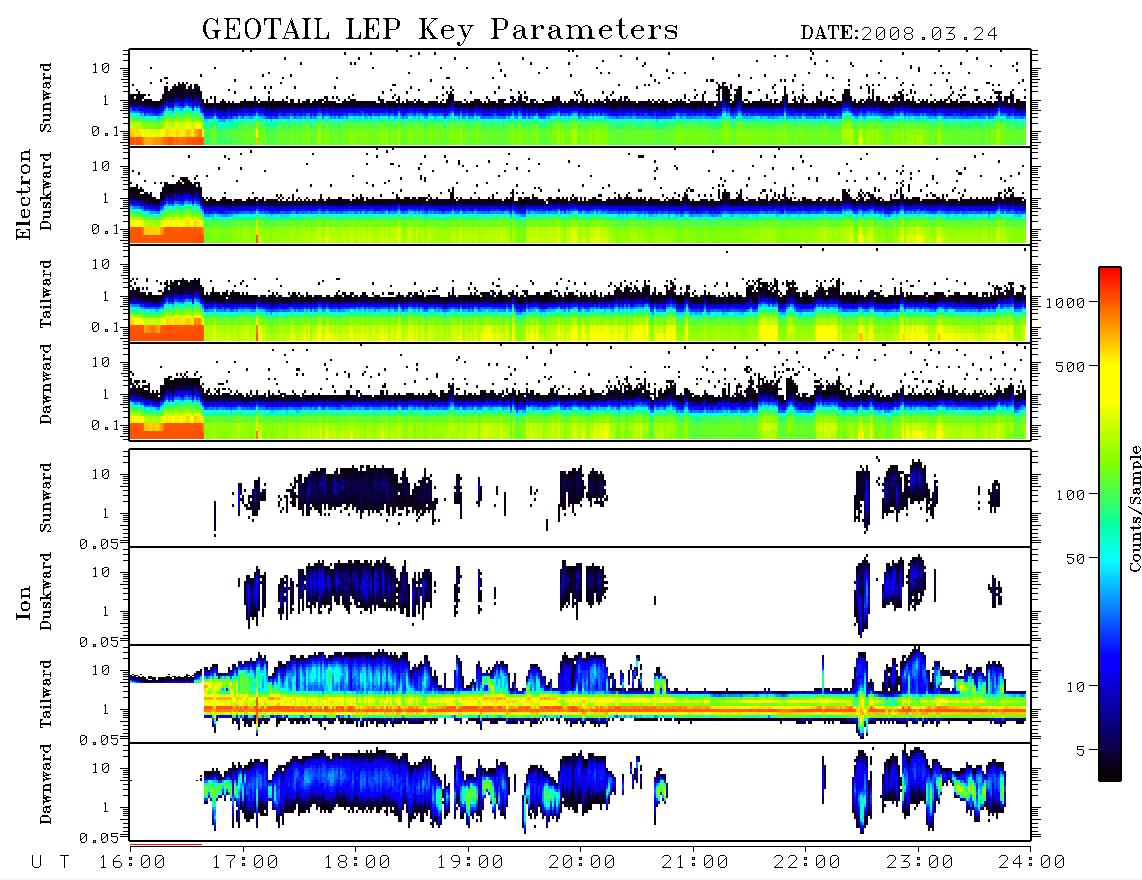Screen dimensions: 1142x880
Task: Click the Ion "Dawnward" panel label
Action: [46, 784]
